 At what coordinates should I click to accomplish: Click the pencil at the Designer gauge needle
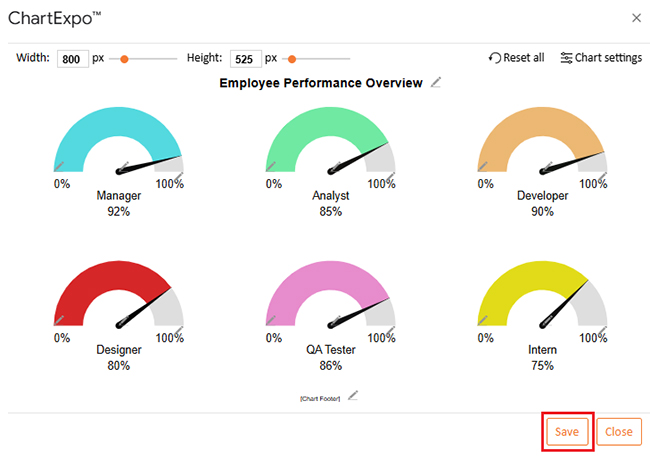[124, 320]
